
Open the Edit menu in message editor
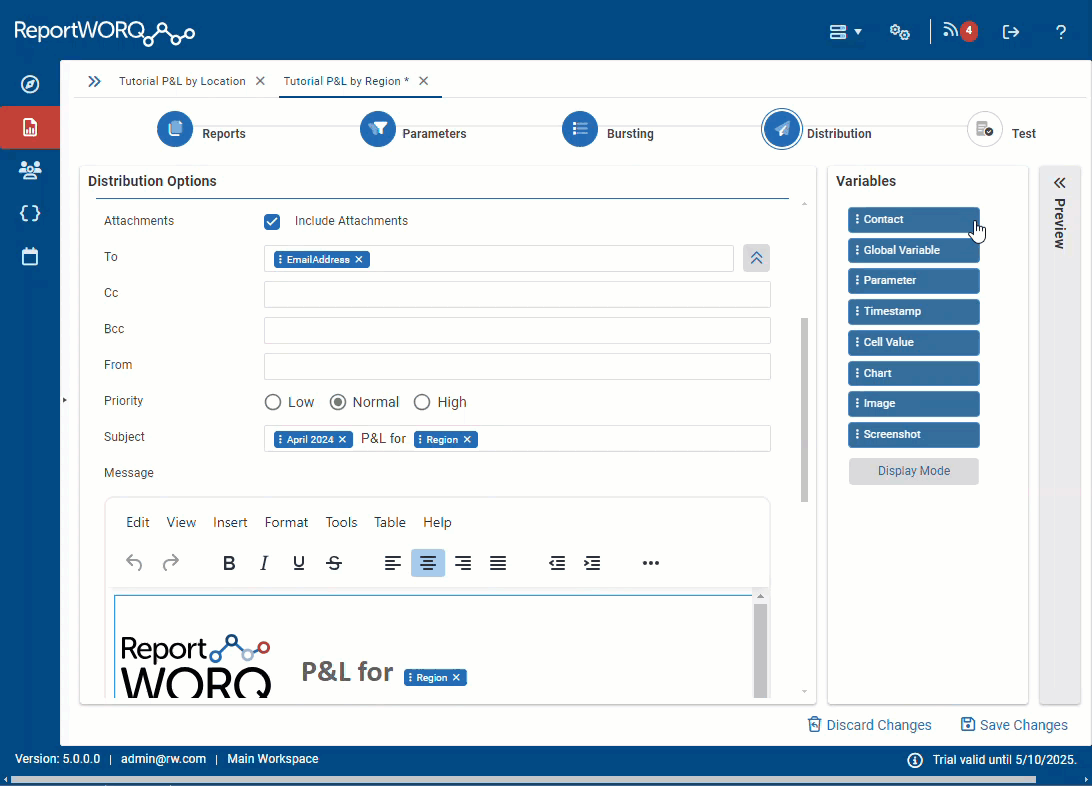(138, 522)
